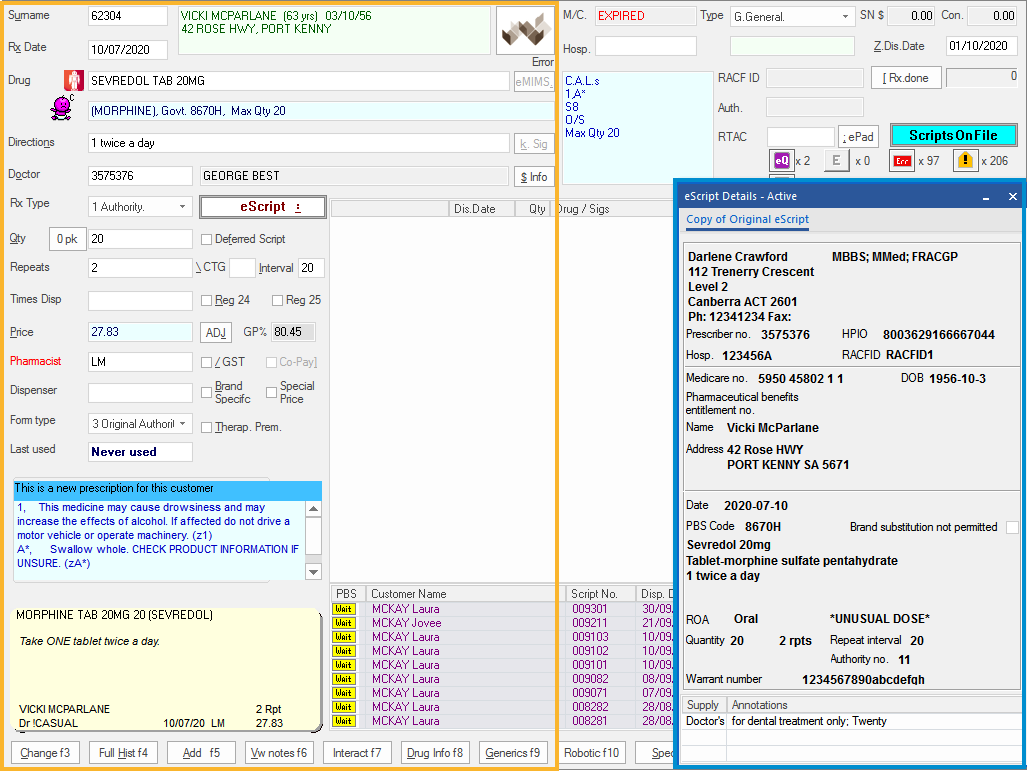Click the Sig directions icon button
This screenshot has width=1027, height=771.
533,143
